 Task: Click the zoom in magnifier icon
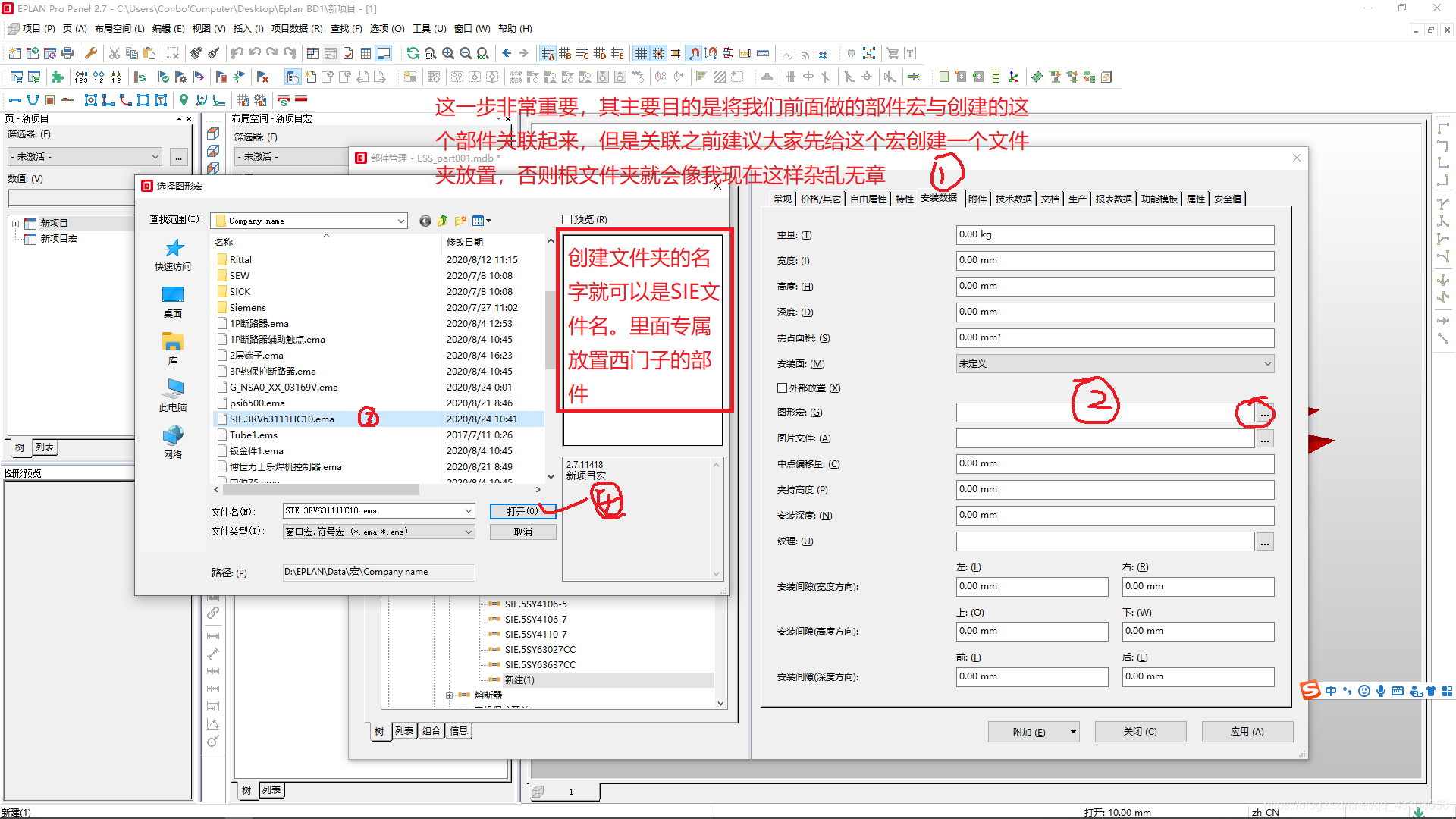point(448,53)
